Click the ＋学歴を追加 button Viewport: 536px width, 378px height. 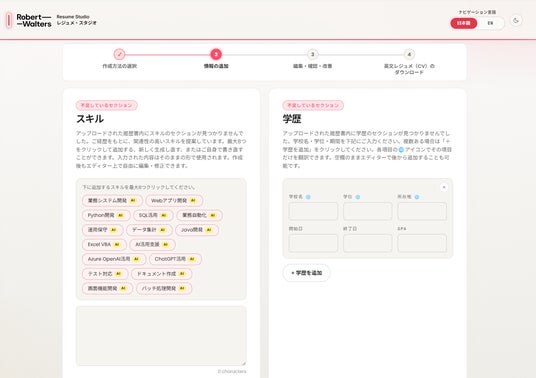coord(306,273)
